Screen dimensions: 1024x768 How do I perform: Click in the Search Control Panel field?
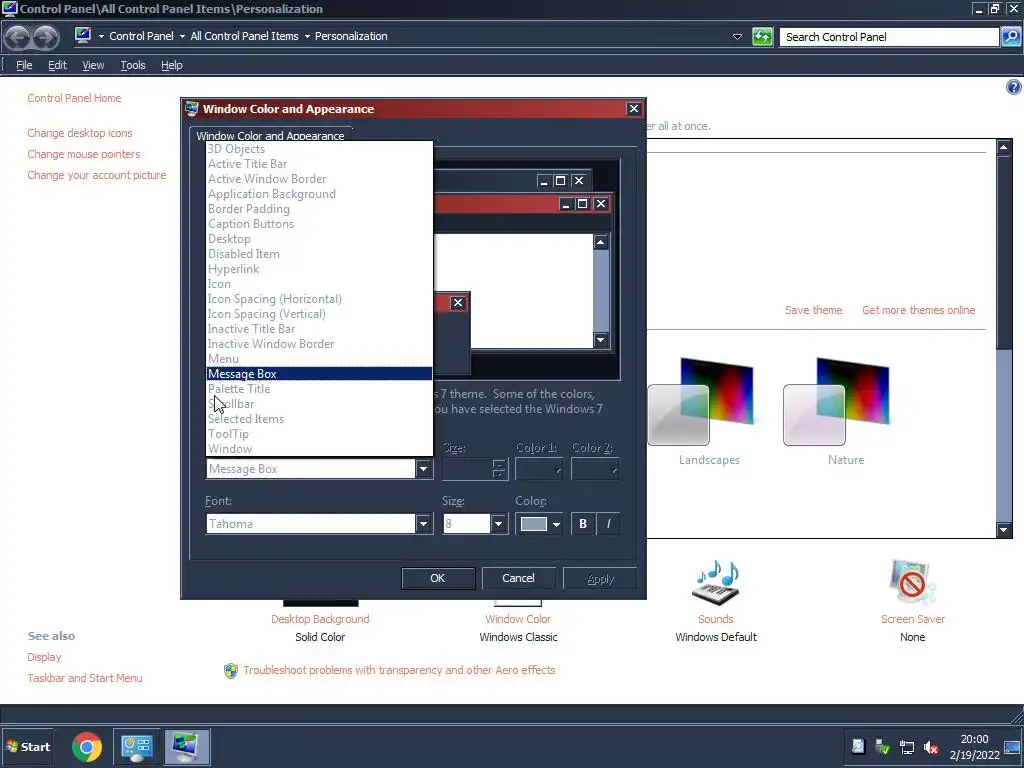(x=889, y=37)
